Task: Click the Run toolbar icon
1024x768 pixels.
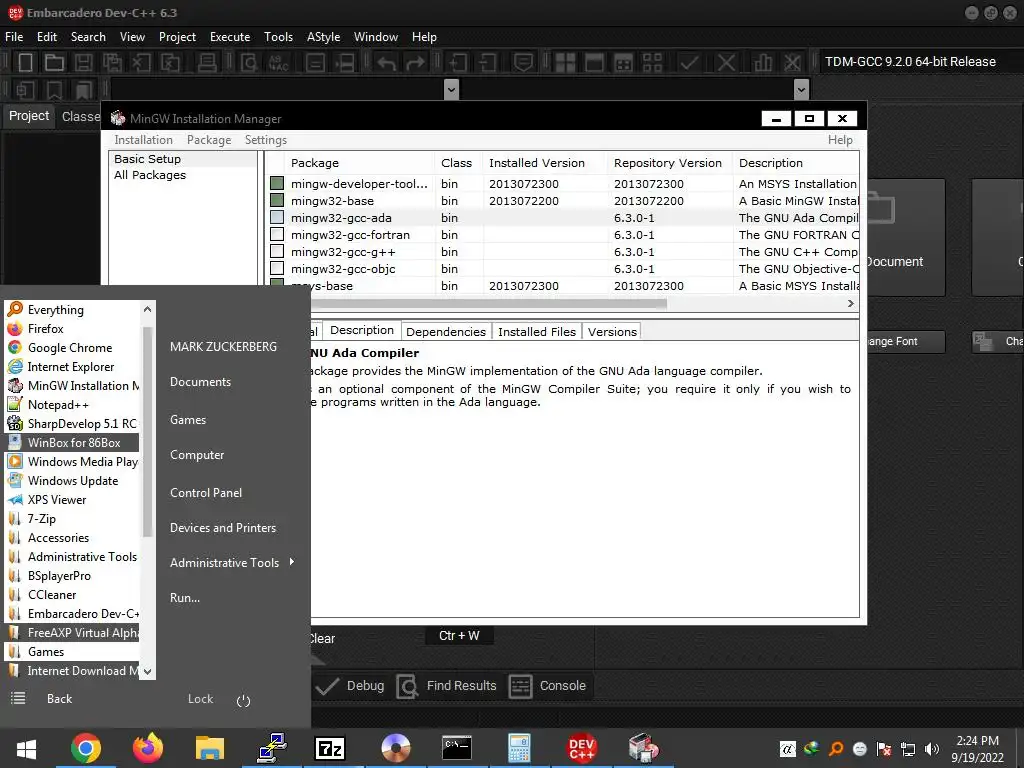Action: point(594,62)
